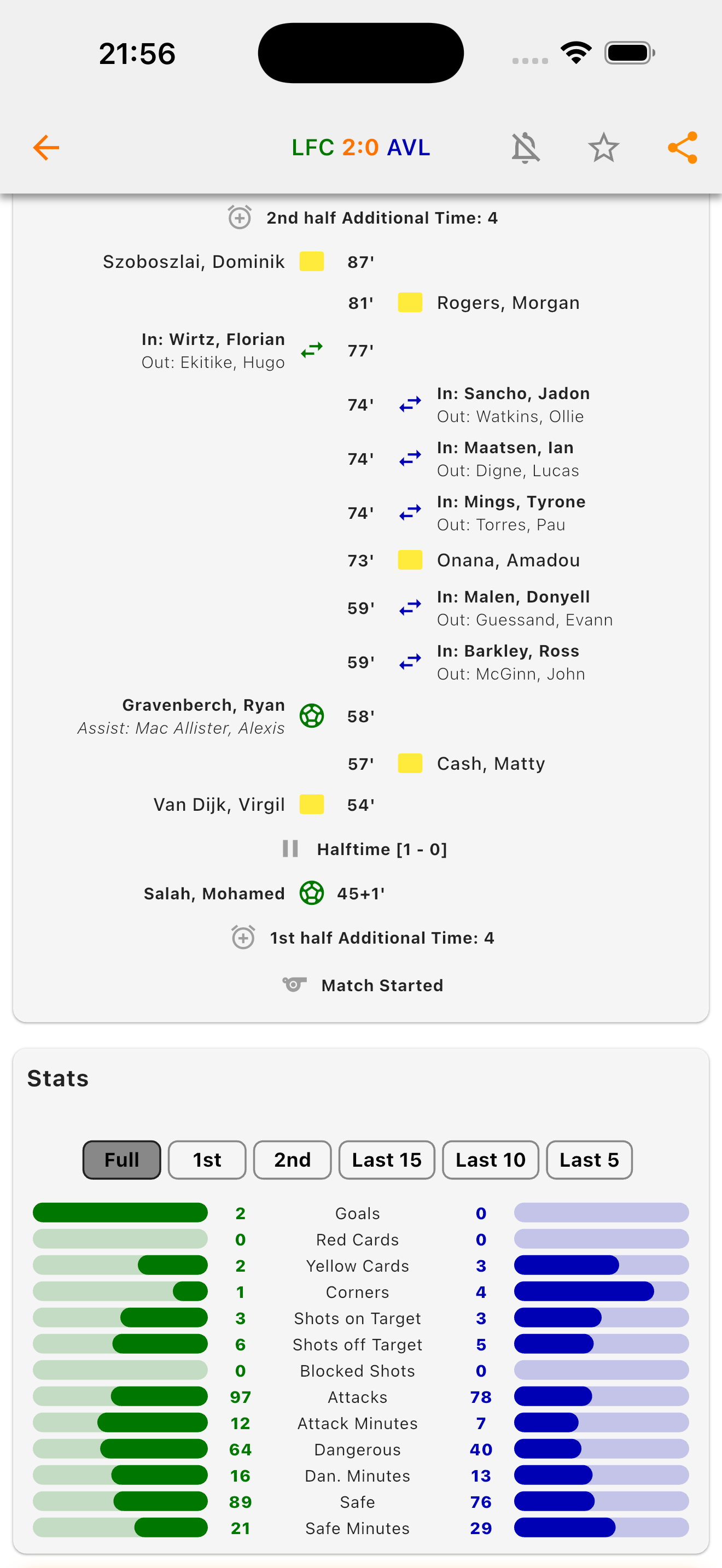Viewport: 722px width, 1568px height.
Task: Tap Szoboszlai's yellow card marker
Action: pos(311,261)
